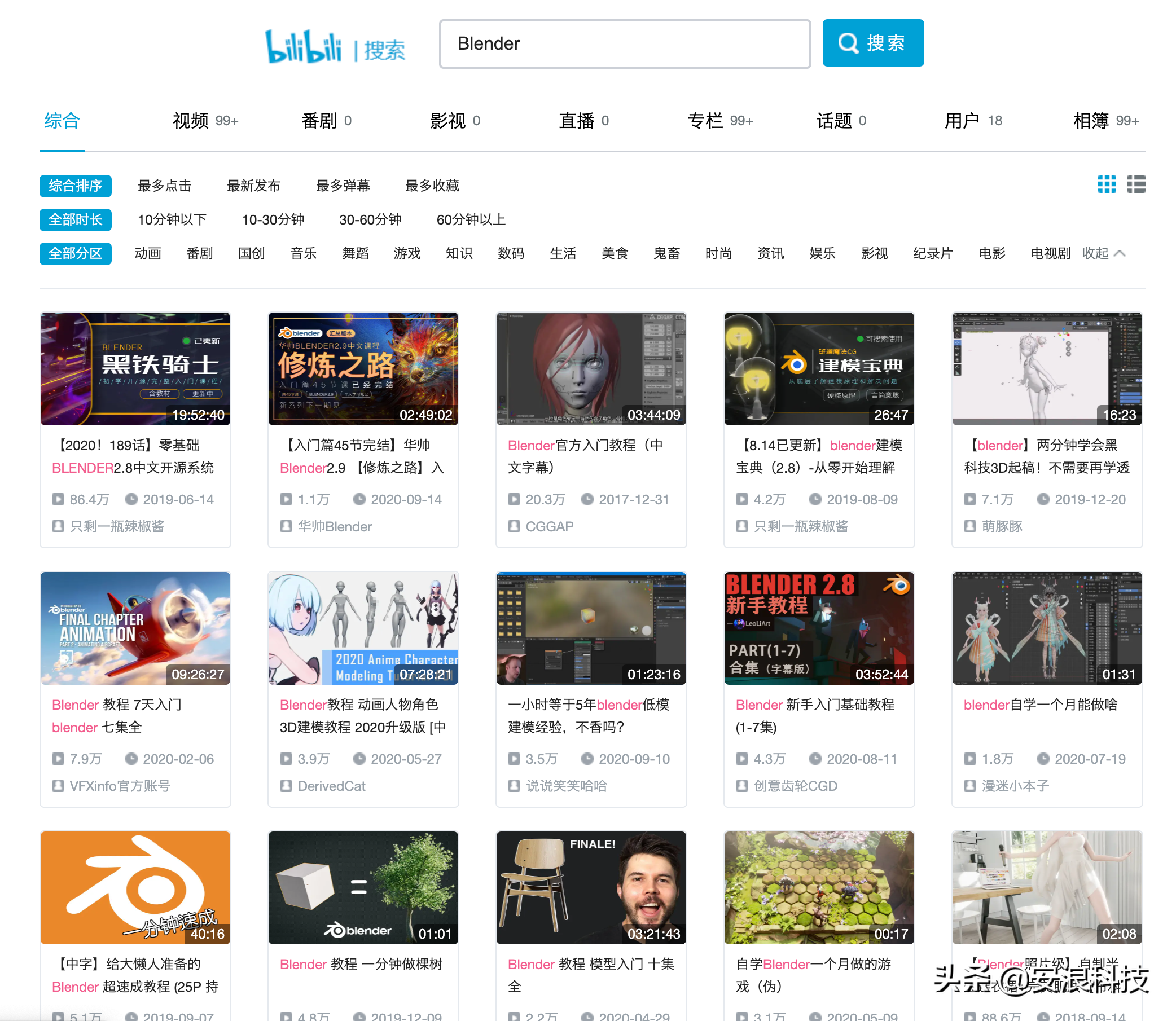This screenshot has width=1176, height=1021.
Task: Open 黑铁骑士 video thumbnail
Action: click(x=135, y=368)
